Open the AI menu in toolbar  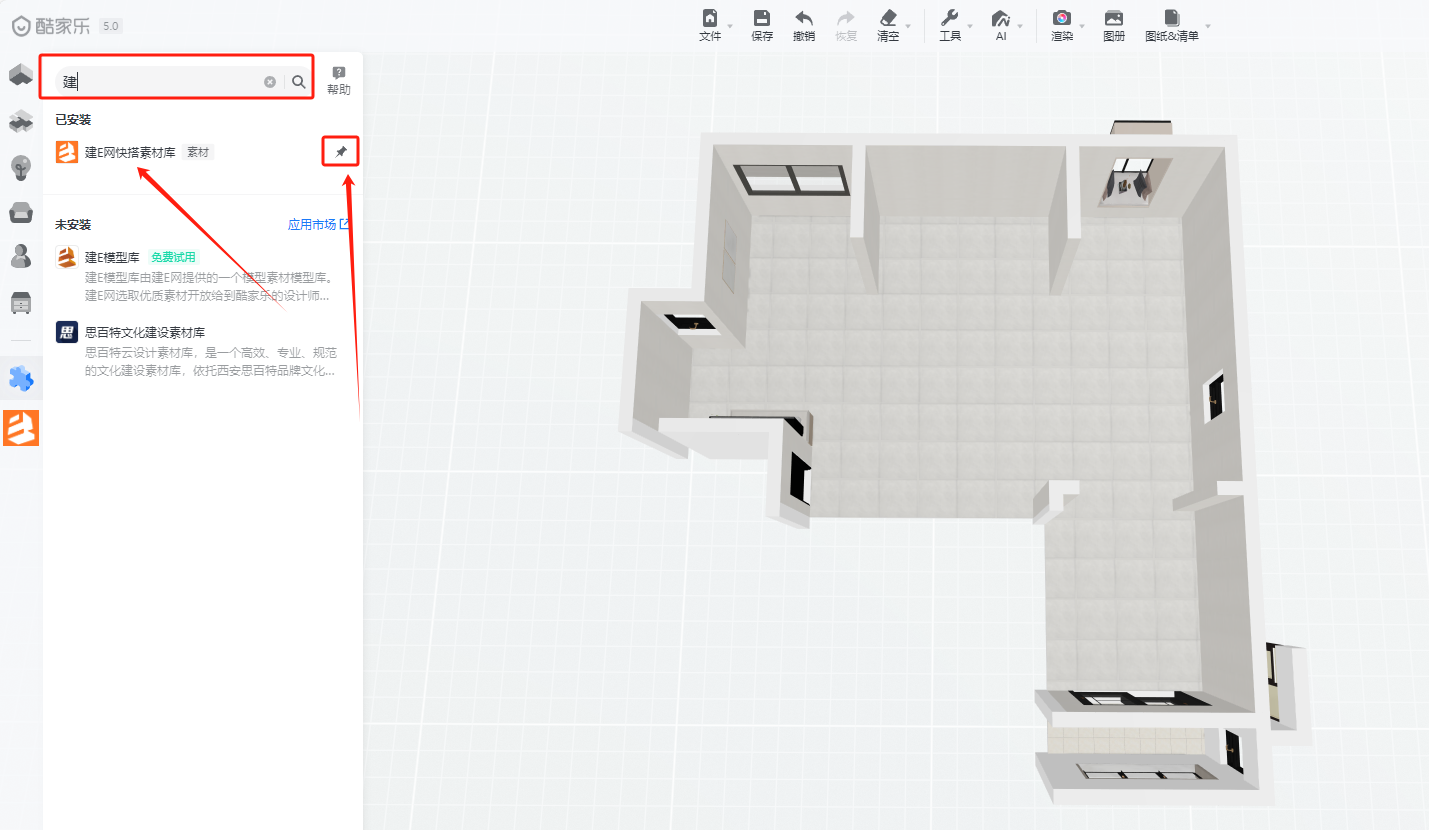tap(1001, 25)
